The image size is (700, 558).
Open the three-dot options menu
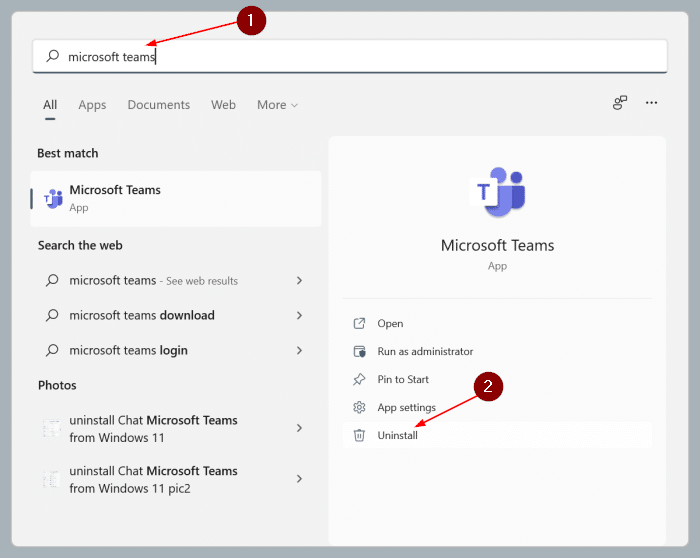651,103
